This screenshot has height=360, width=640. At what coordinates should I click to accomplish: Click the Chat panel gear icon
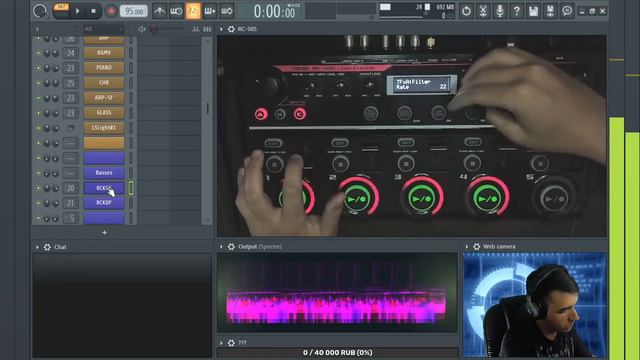pyautogui.click(x=47, y=247)
